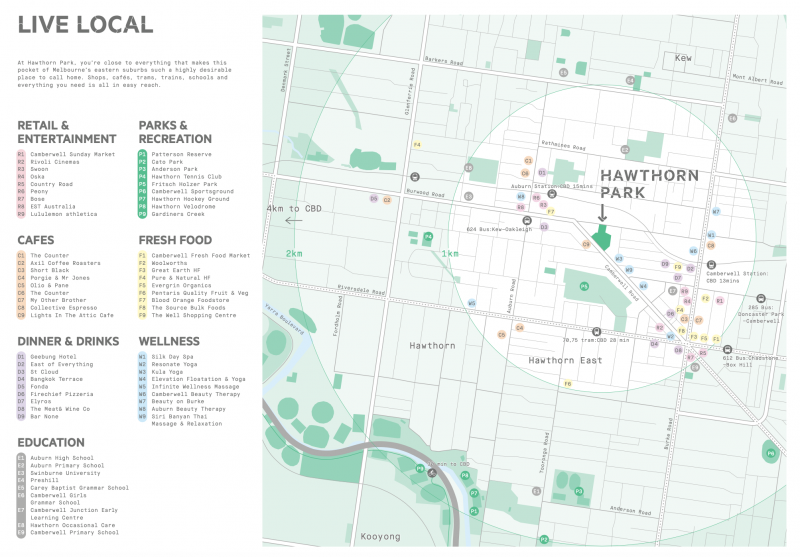Select Camberwell Sunday Market in legend
This screenshot has height=557, width=800.
[x=72, y=154]
